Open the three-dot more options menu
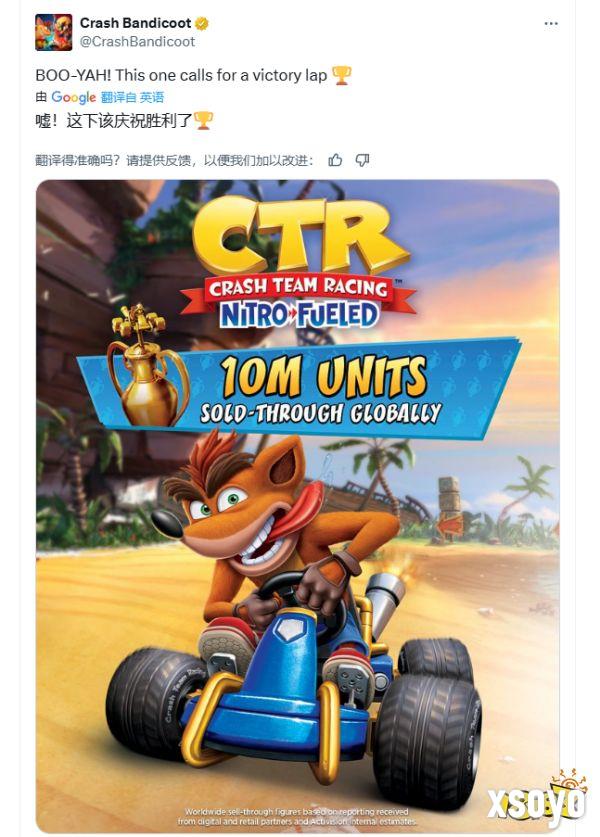Viewport: 600px width, 837px height. tap(551, 23)
